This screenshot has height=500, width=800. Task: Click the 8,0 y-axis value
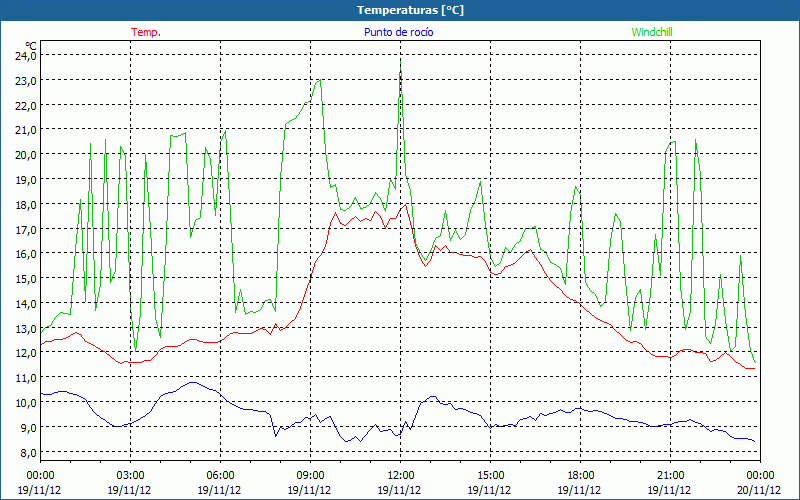pos(28,453)
